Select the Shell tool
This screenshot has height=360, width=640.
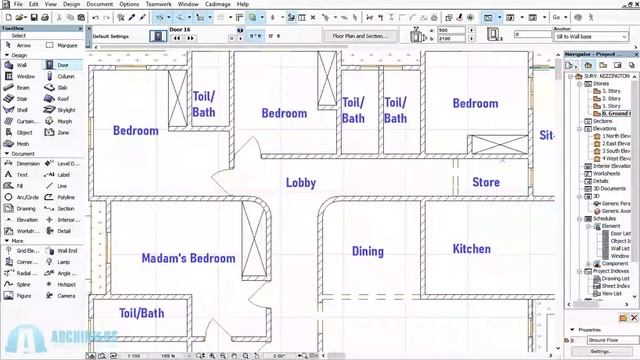point(16,110)
